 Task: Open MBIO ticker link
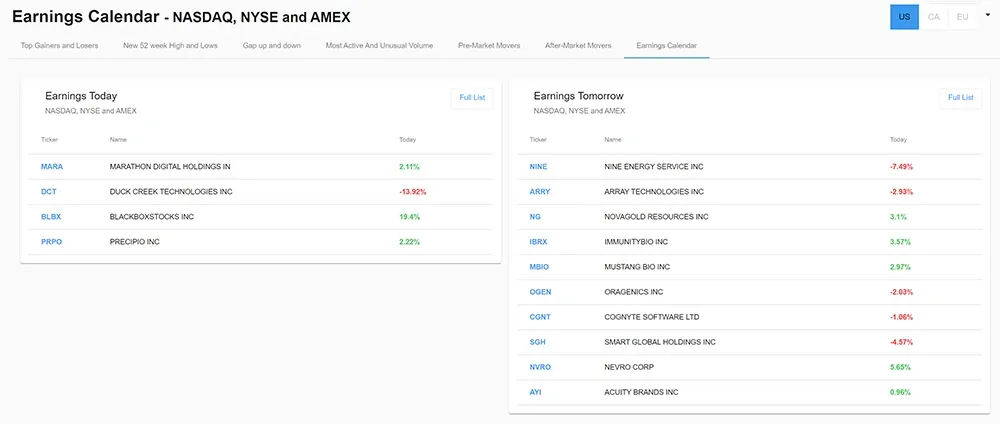[x=538, y=267]
